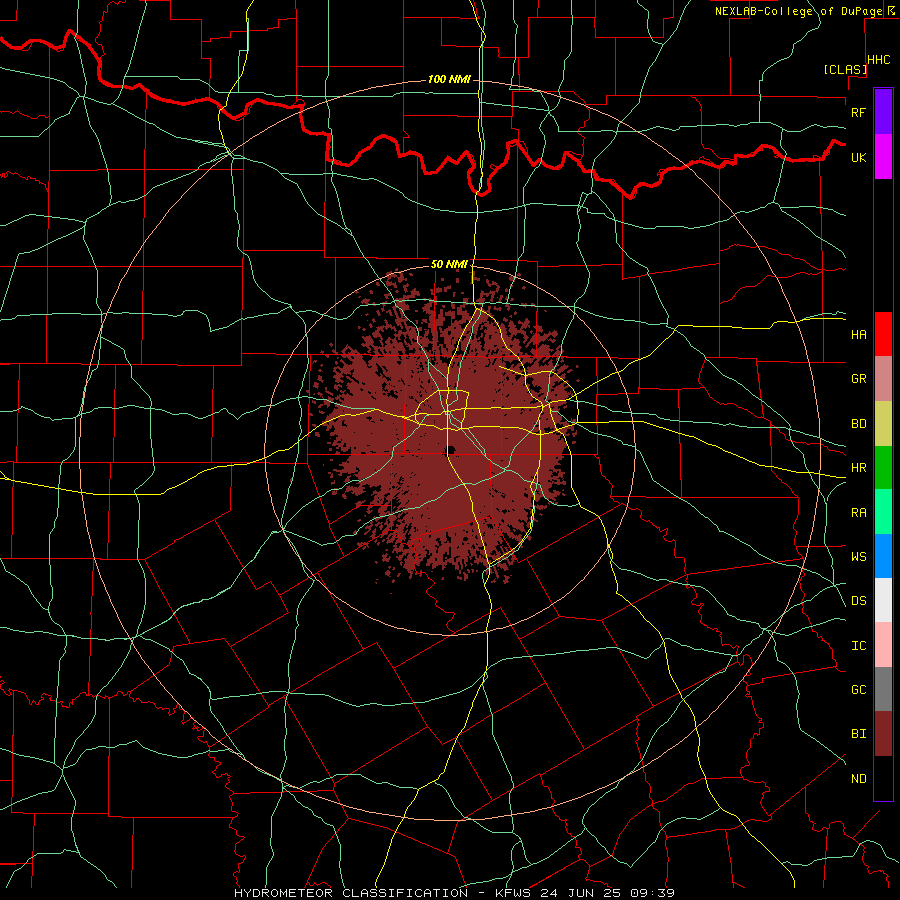
Task: Click the GR legend label
Action: 858,379
